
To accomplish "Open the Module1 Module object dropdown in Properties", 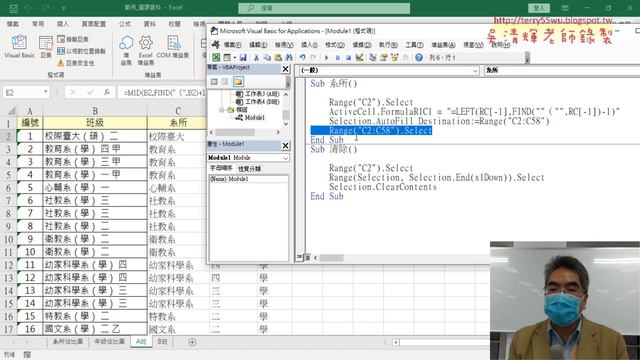I will 285,158.
